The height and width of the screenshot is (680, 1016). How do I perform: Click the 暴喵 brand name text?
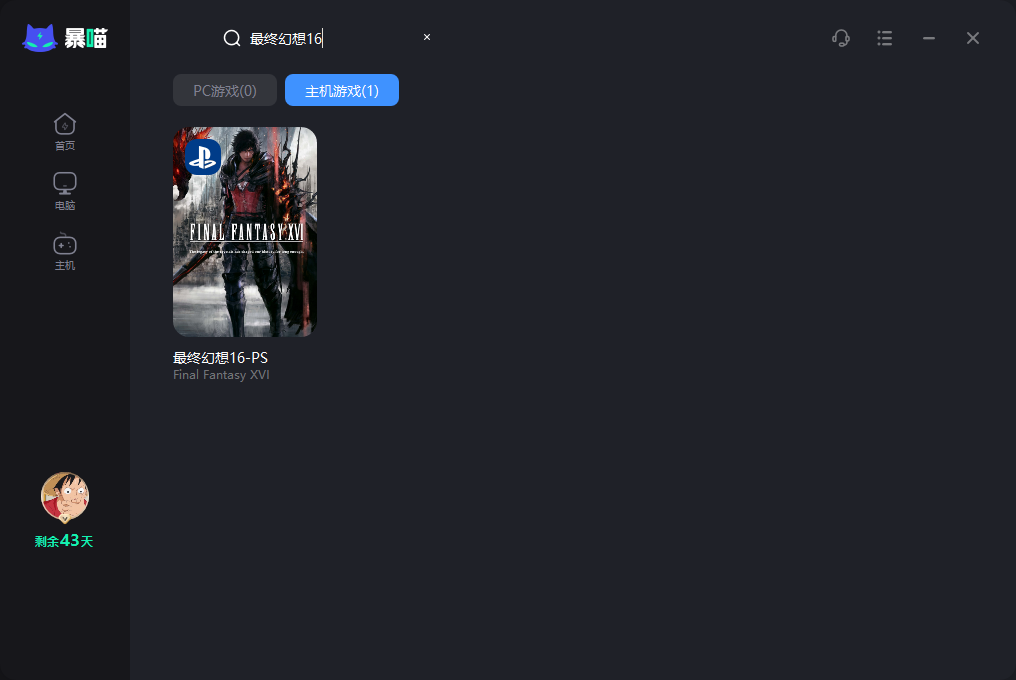click(x=86, y=38)
